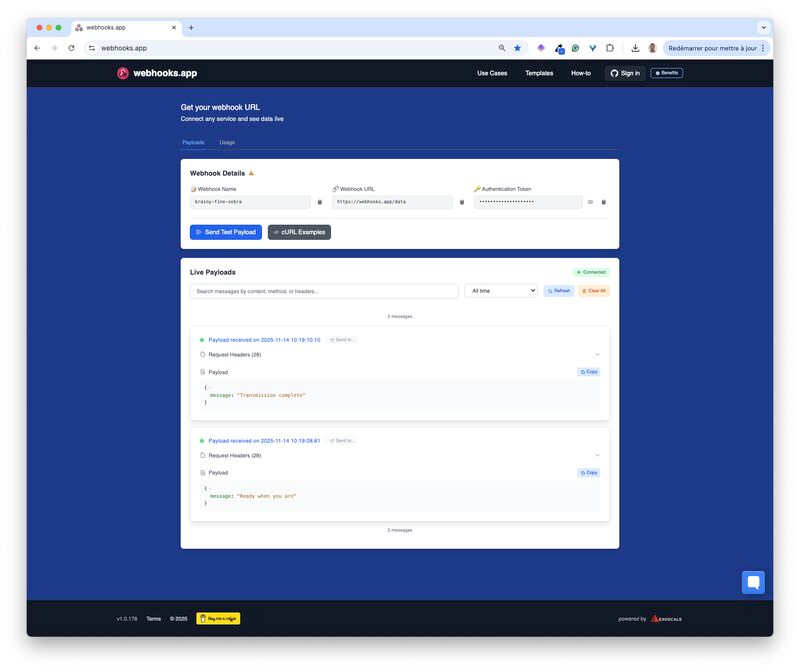Open the chat widget icon

[753, 582]
